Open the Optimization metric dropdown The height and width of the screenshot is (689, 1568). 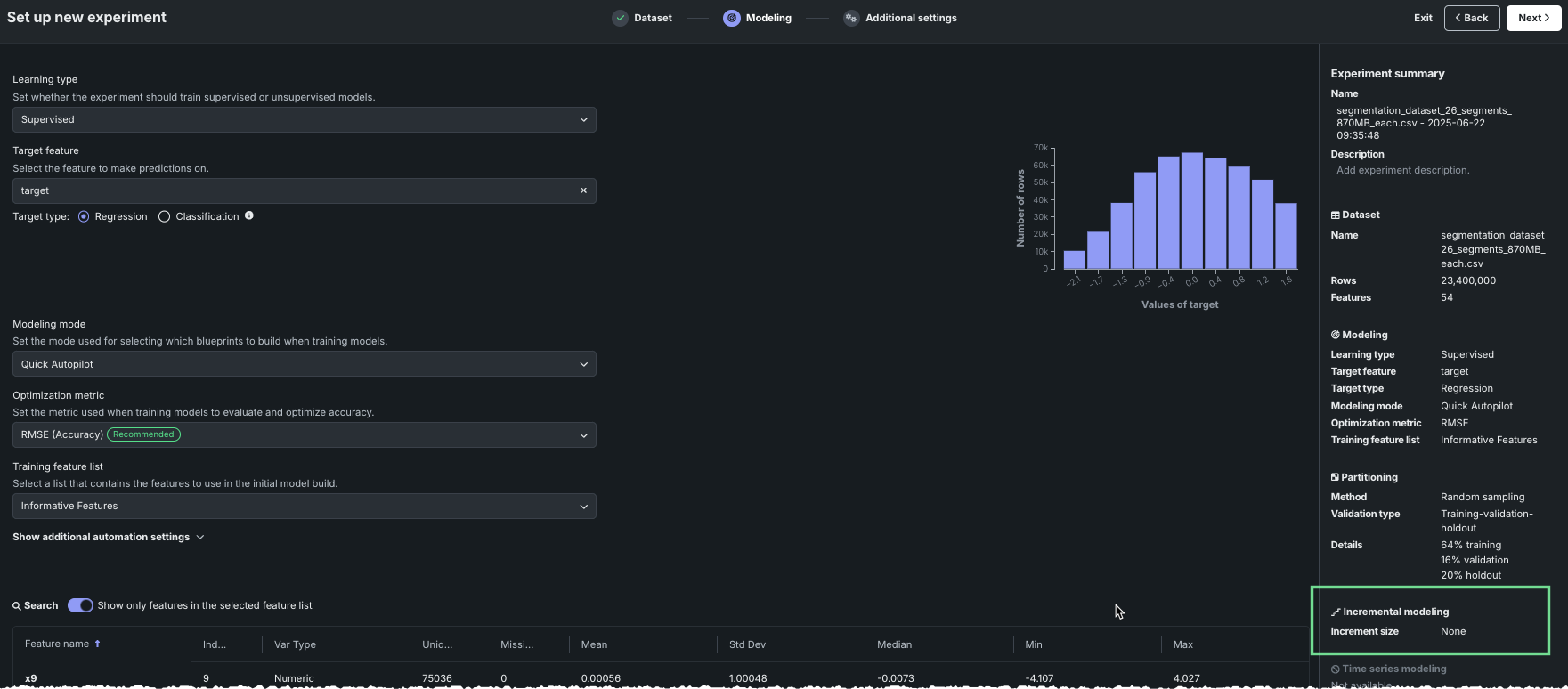click(304, 435)
